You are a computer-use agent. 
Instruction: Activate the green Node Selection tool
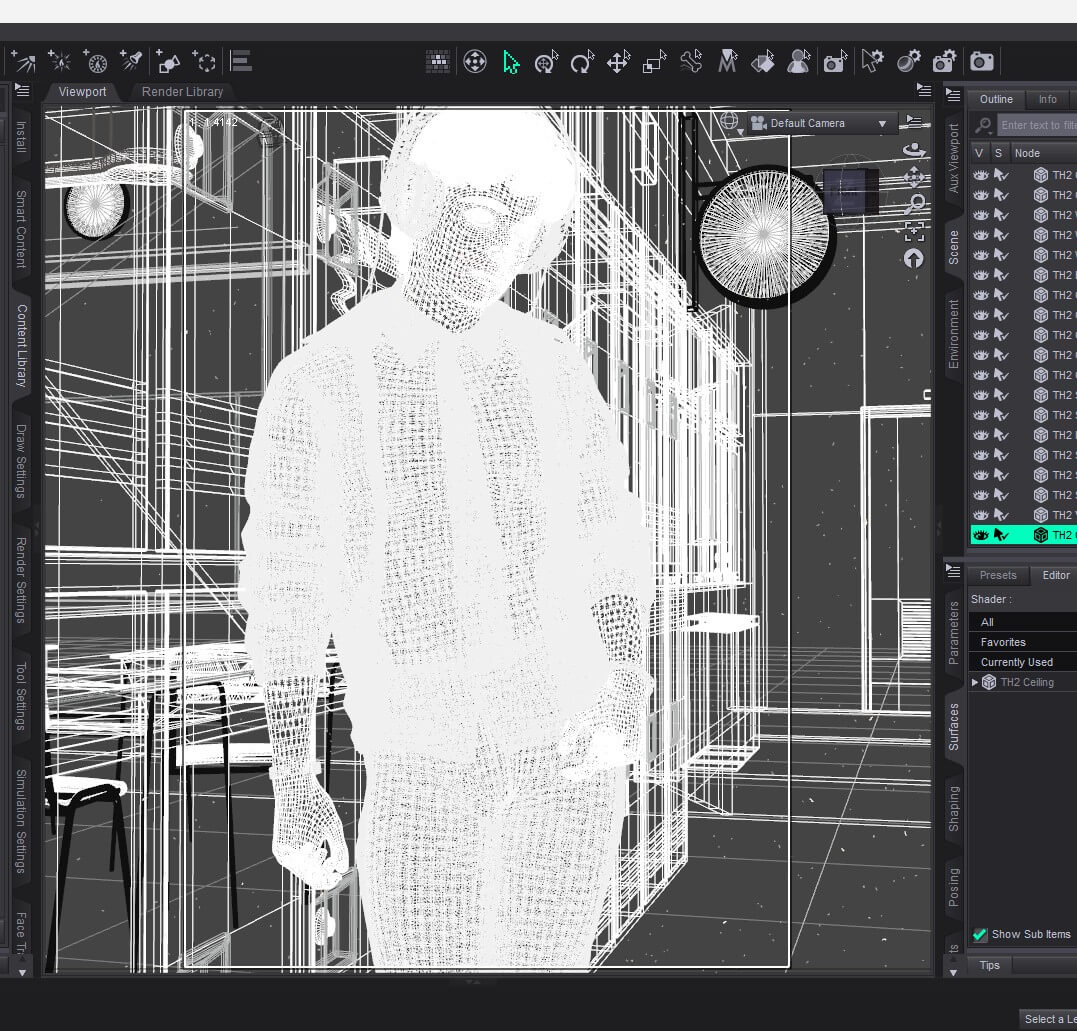point(511,62)
